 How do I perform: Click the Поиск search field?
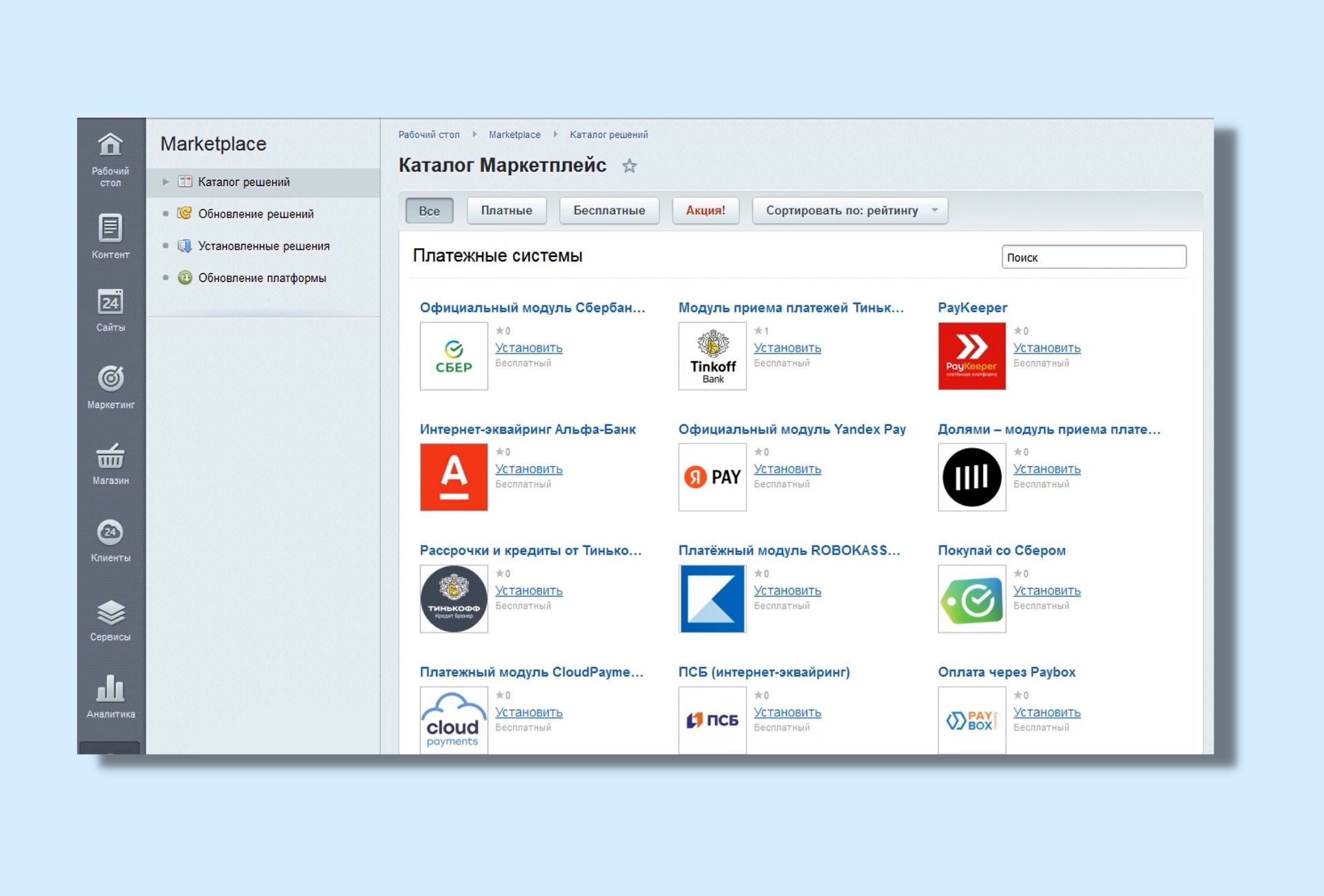[1094, 257]
